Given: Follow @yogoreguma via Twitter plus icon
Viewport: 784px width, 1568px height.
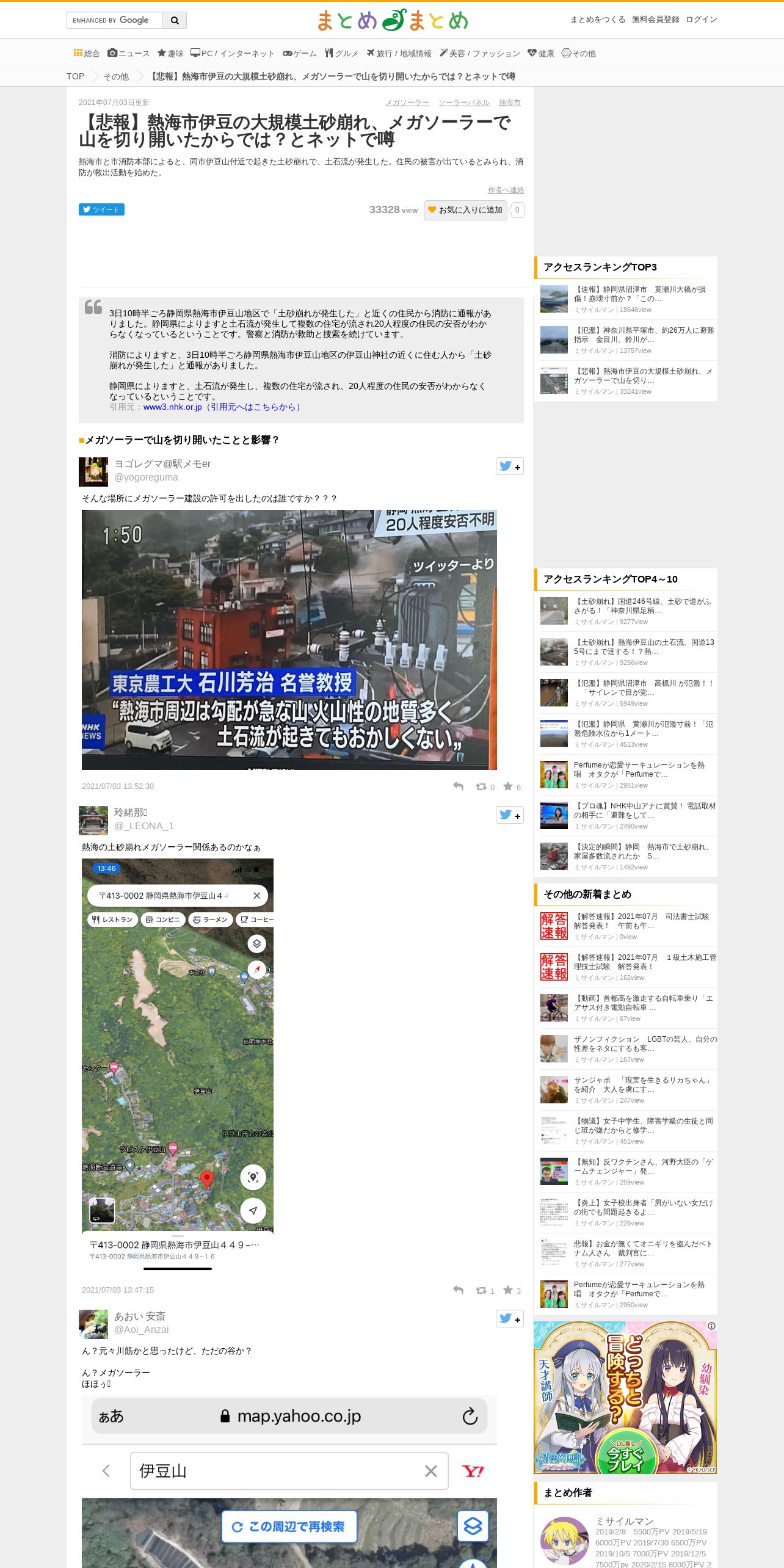Looking at the screenshot, I should [x=510, y=466].
